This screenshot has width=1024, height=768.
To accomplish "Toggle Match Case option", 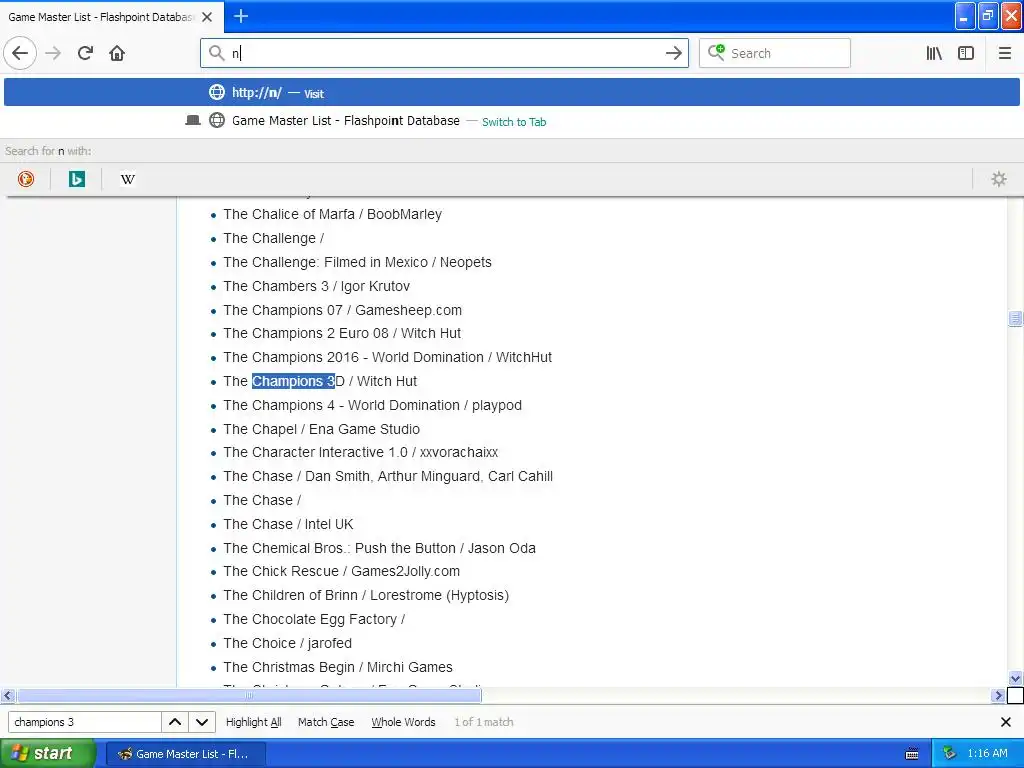I will tap(326, 722).
